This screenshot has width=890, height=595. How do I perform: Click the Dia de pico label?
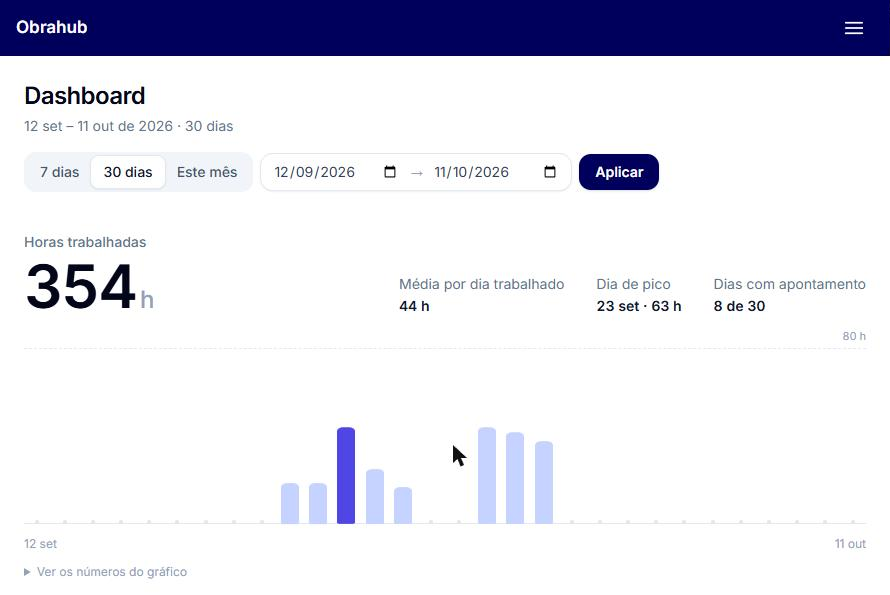[633, 284]
